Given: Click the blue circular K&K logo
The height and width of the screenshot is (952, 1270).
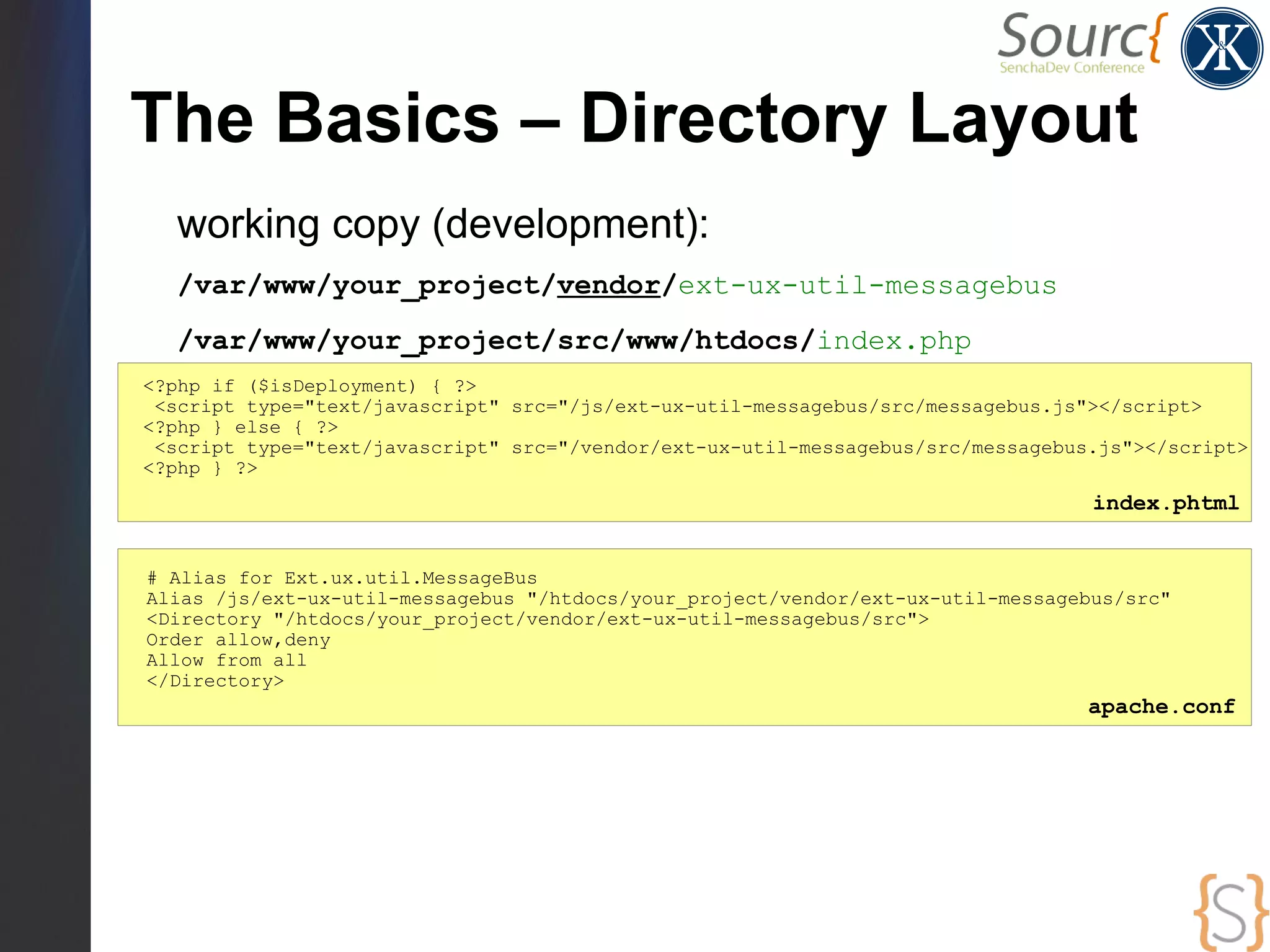Looking at the screenshot, I should (1221, 48).
